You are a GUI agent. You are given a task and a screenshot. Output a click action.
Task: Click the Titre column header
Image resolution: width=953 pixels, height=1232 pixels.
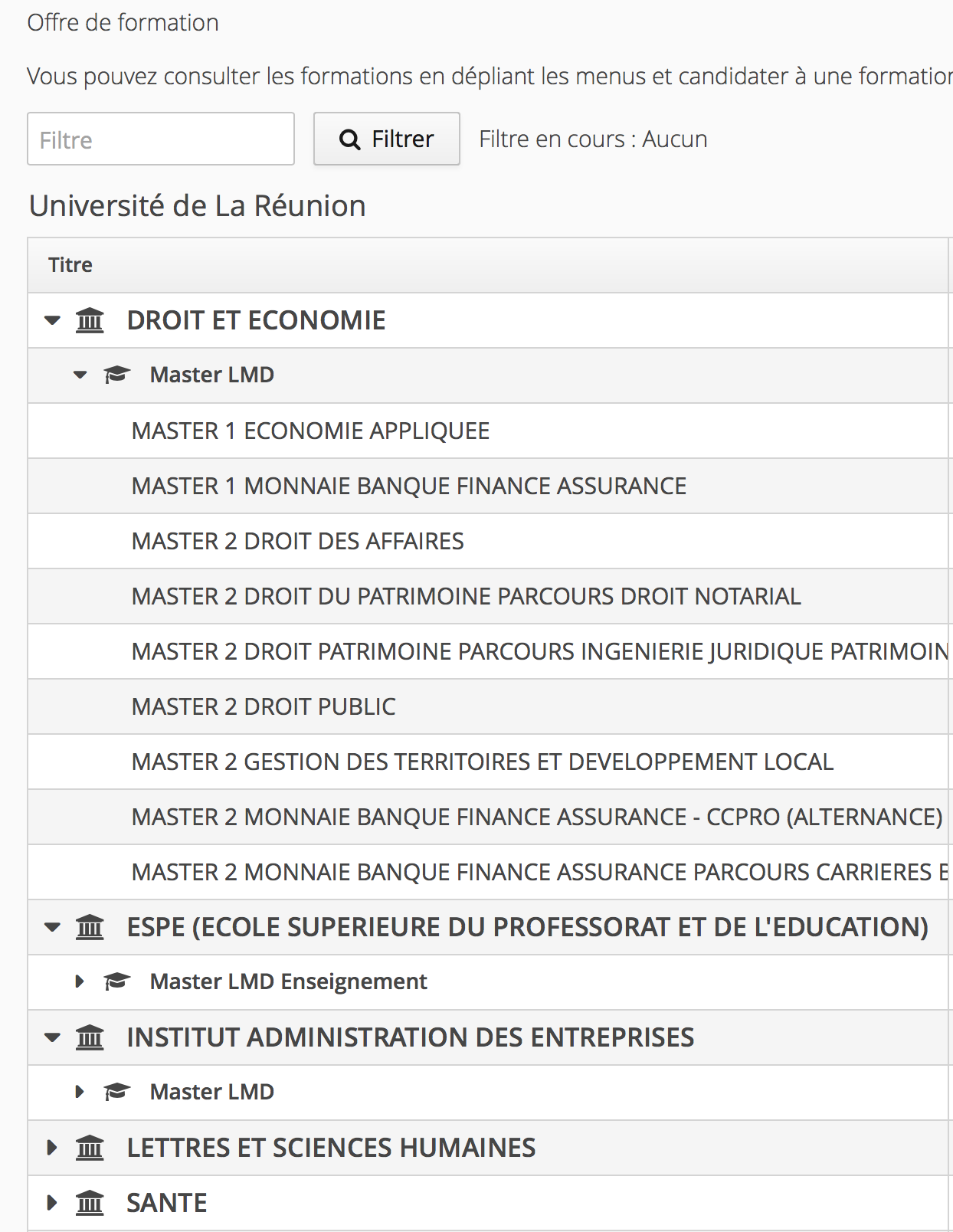pos(70,265)
